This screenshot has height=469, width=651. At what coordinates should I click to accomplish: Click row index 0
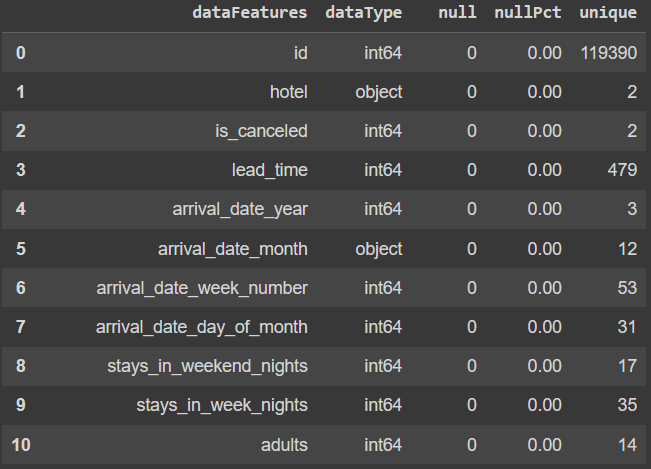coord(21,53)
